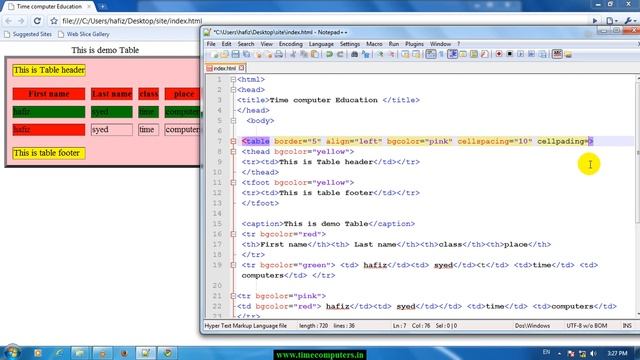
Task: Save the file using the floppy icon
Action: tap(236, 54)
